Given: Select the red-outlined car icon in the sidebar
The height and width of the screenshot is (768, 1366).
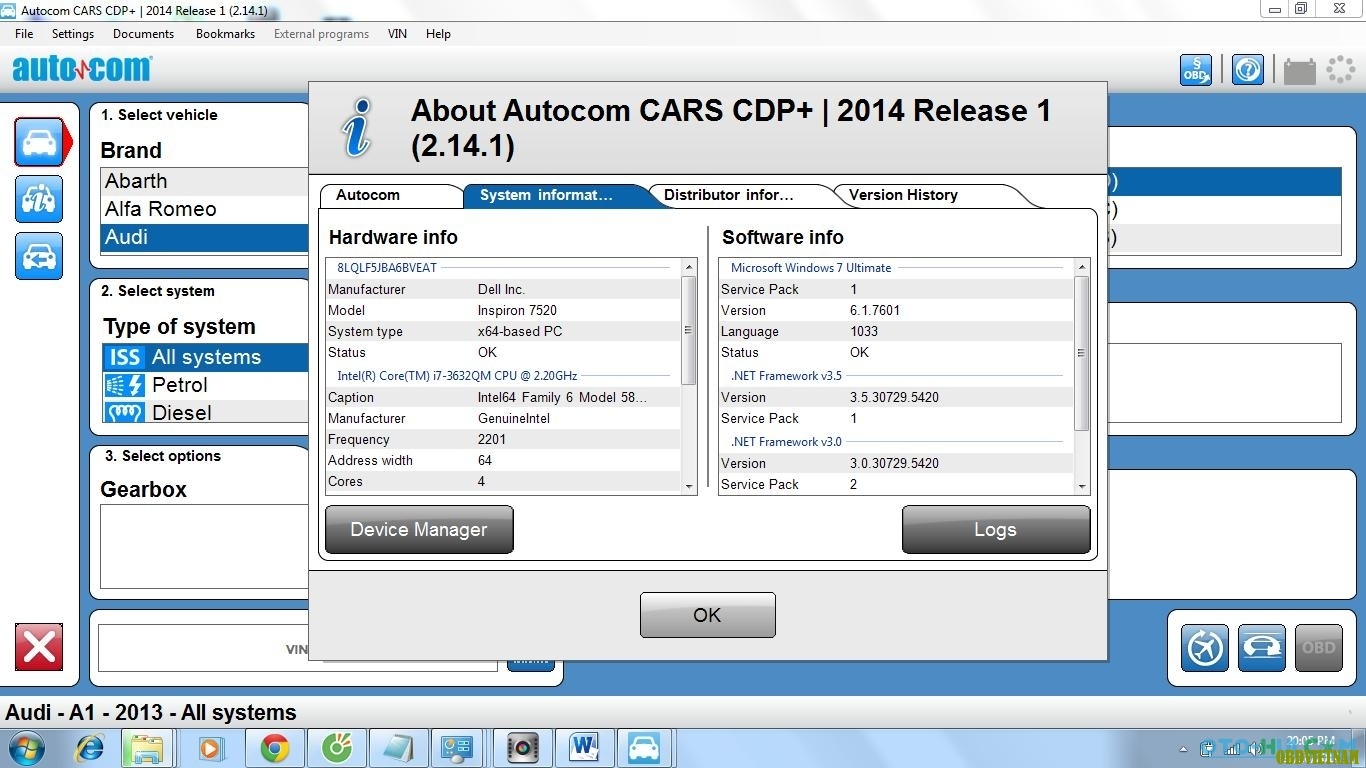Looking at the screenshot, I should pyautogui.click(x=40, y=141).
